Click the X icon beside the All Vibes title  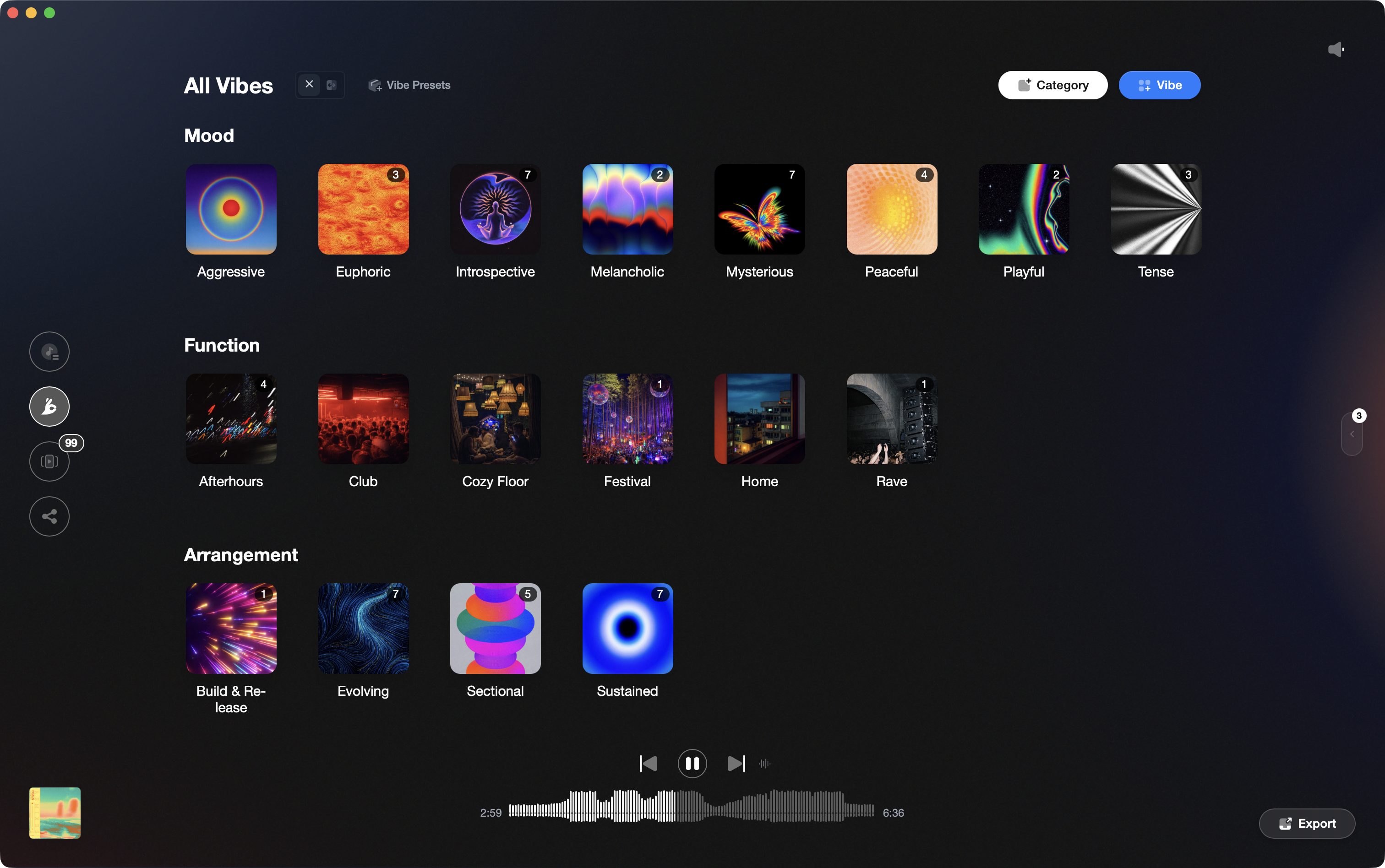pos(309,84)
